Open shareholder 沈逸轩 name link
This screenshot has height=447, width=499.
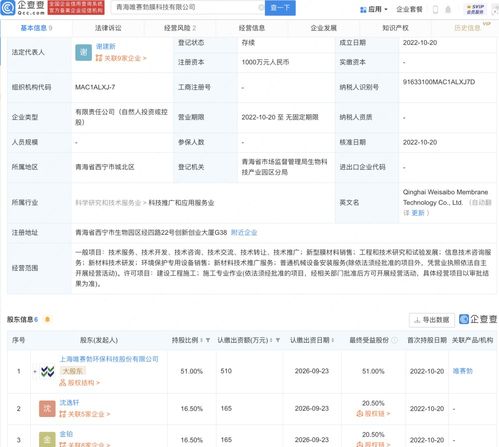(69, 403)
